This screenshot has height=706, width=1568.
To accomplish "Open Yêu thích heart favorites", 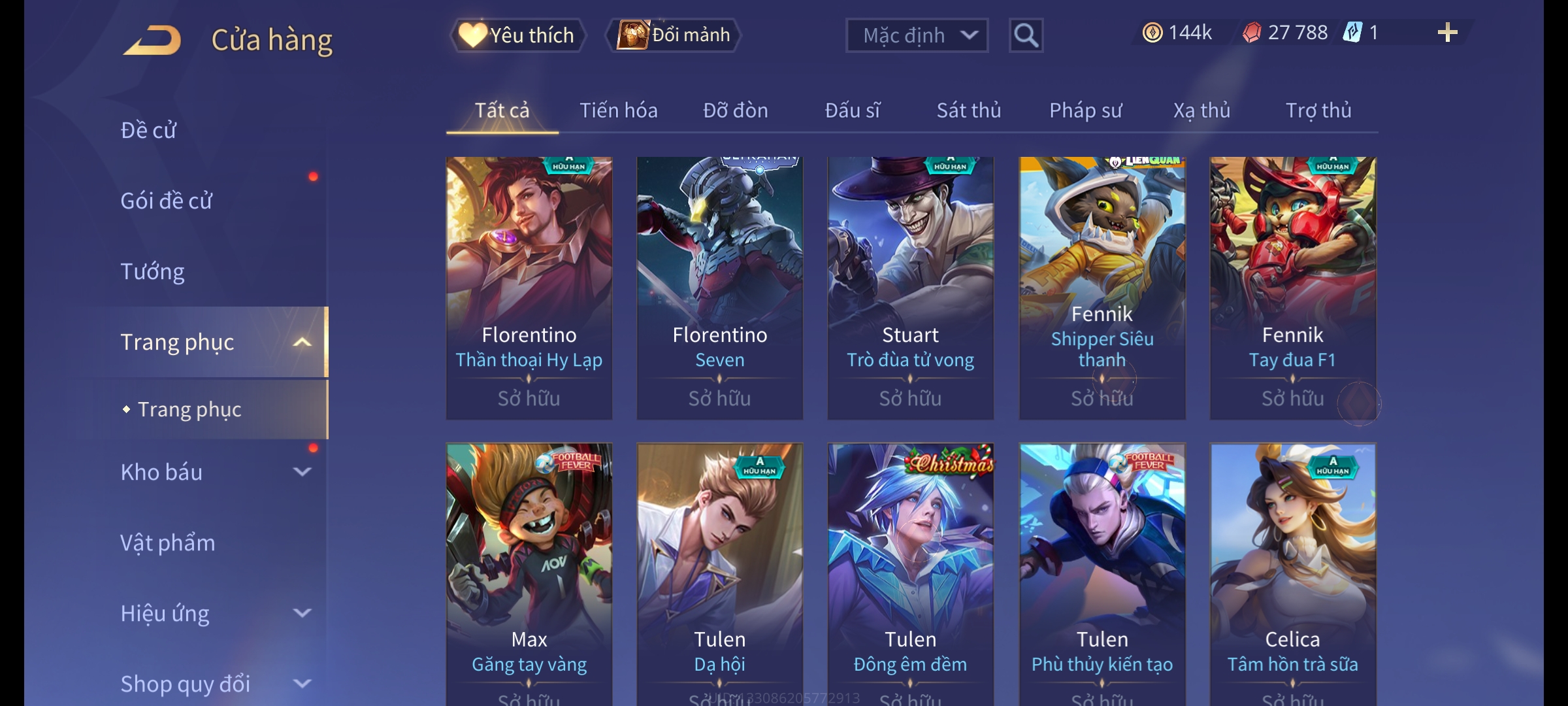I will click(517, 35).
